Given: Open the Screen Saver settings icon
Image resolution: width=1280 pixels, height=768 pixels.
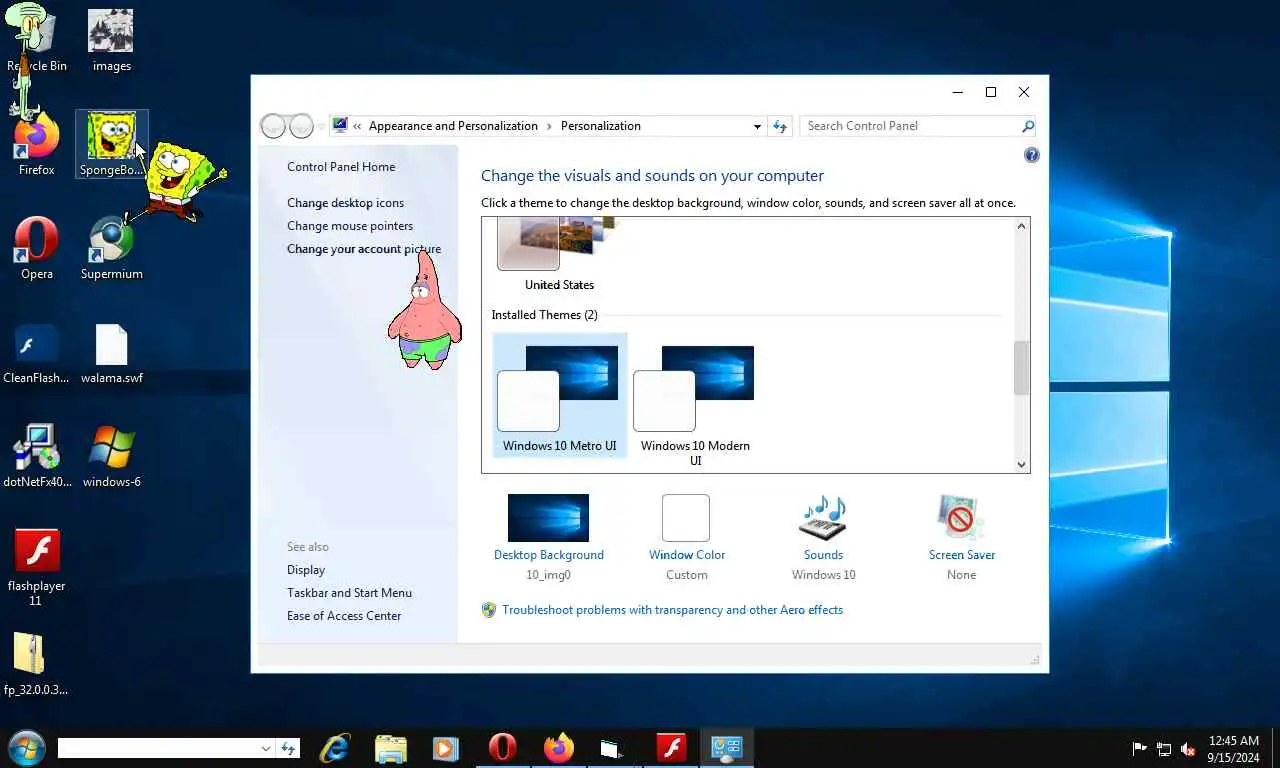Looking at the screenshot, I should pos(961,519).
